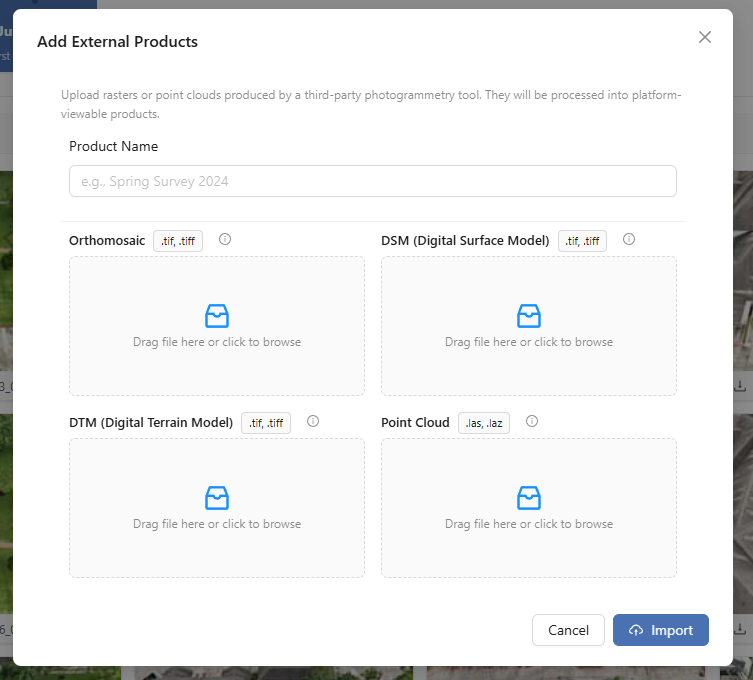The height and width of the screenshot is (680, 753).
Task: Click the inbox icon in Point Cloud dropzone
Action: click(x=529, y=498)
